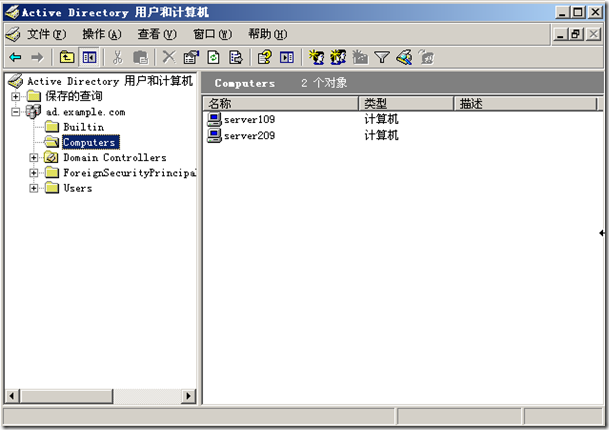The width and height of the screenshot is (609, 430).
Task: Click the server109 computer icon
Action: point(214,119)
